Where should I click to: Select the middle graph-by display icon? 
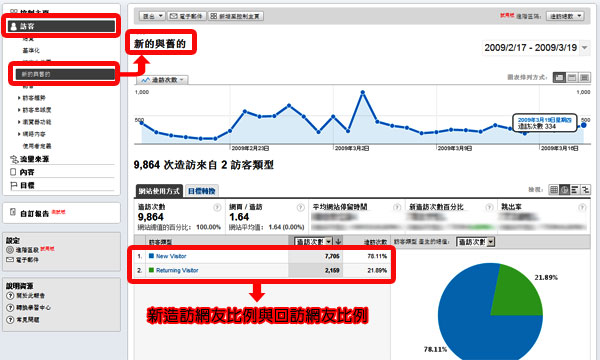[572, 78]
